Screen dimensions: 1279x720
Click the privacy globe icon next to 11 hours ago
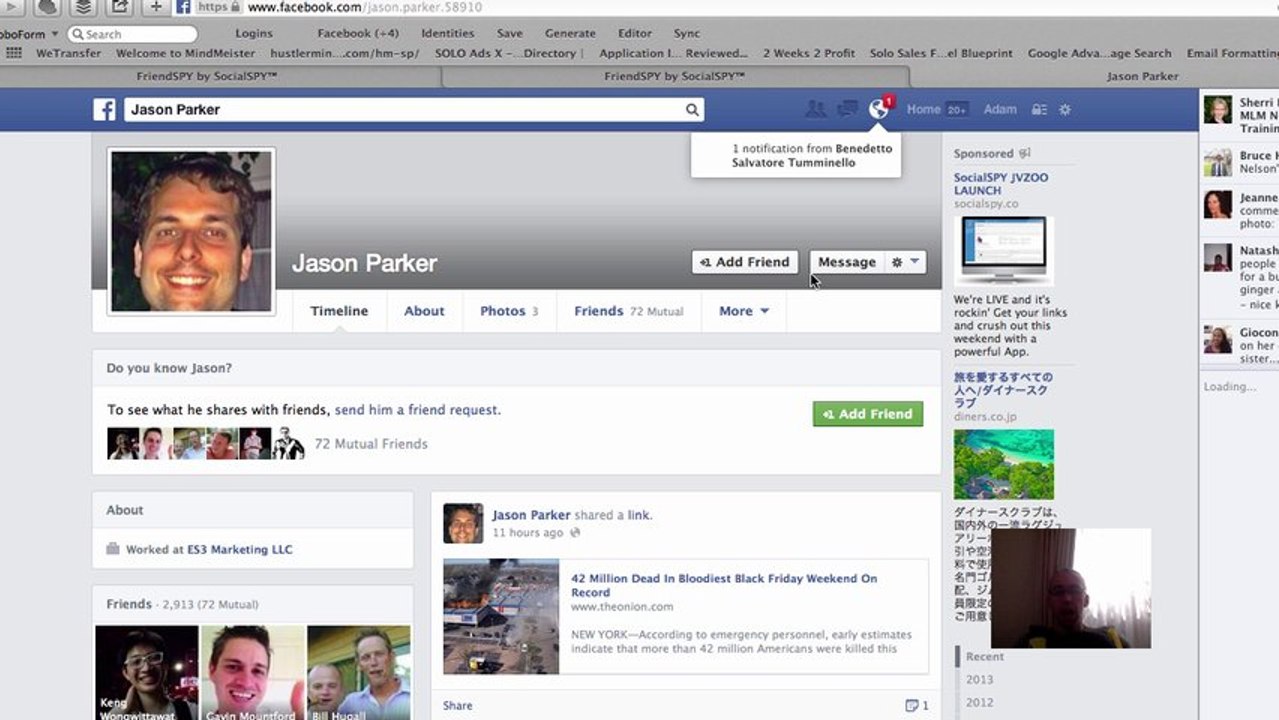point(575,533)
